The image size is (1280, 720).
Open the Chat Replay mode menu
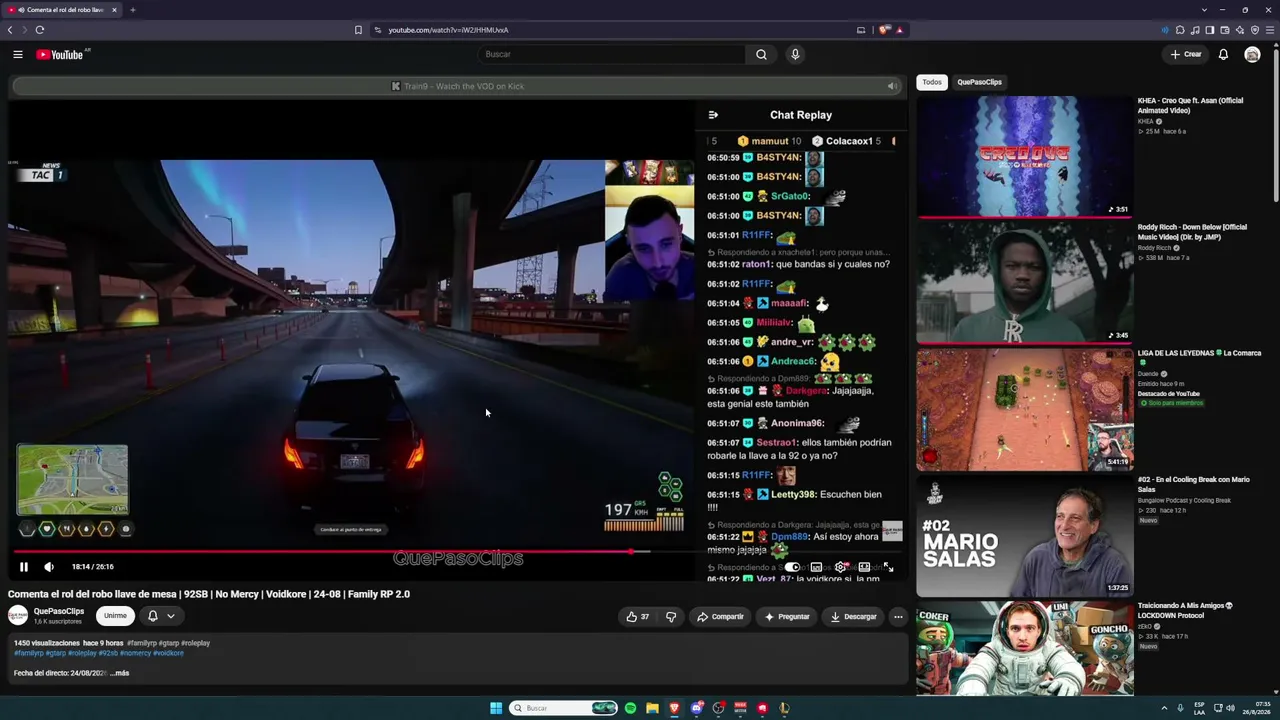point(713,115)
